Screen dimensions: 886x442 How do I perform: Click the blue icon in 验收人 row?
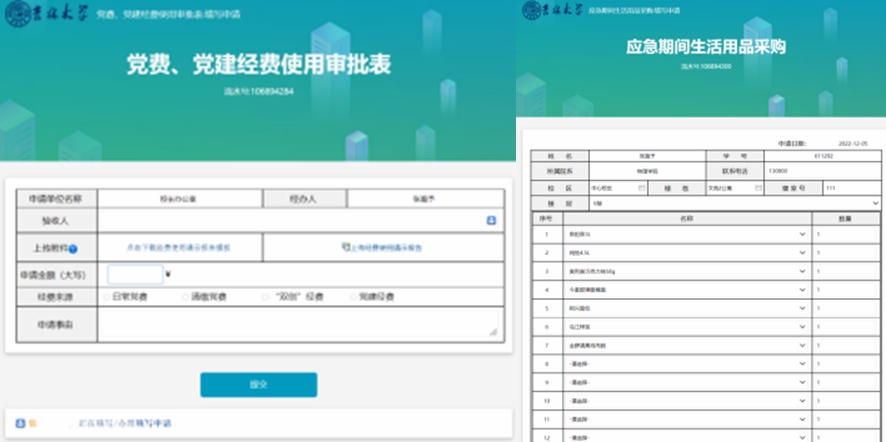pyautogui.click(x=491, y=220)
